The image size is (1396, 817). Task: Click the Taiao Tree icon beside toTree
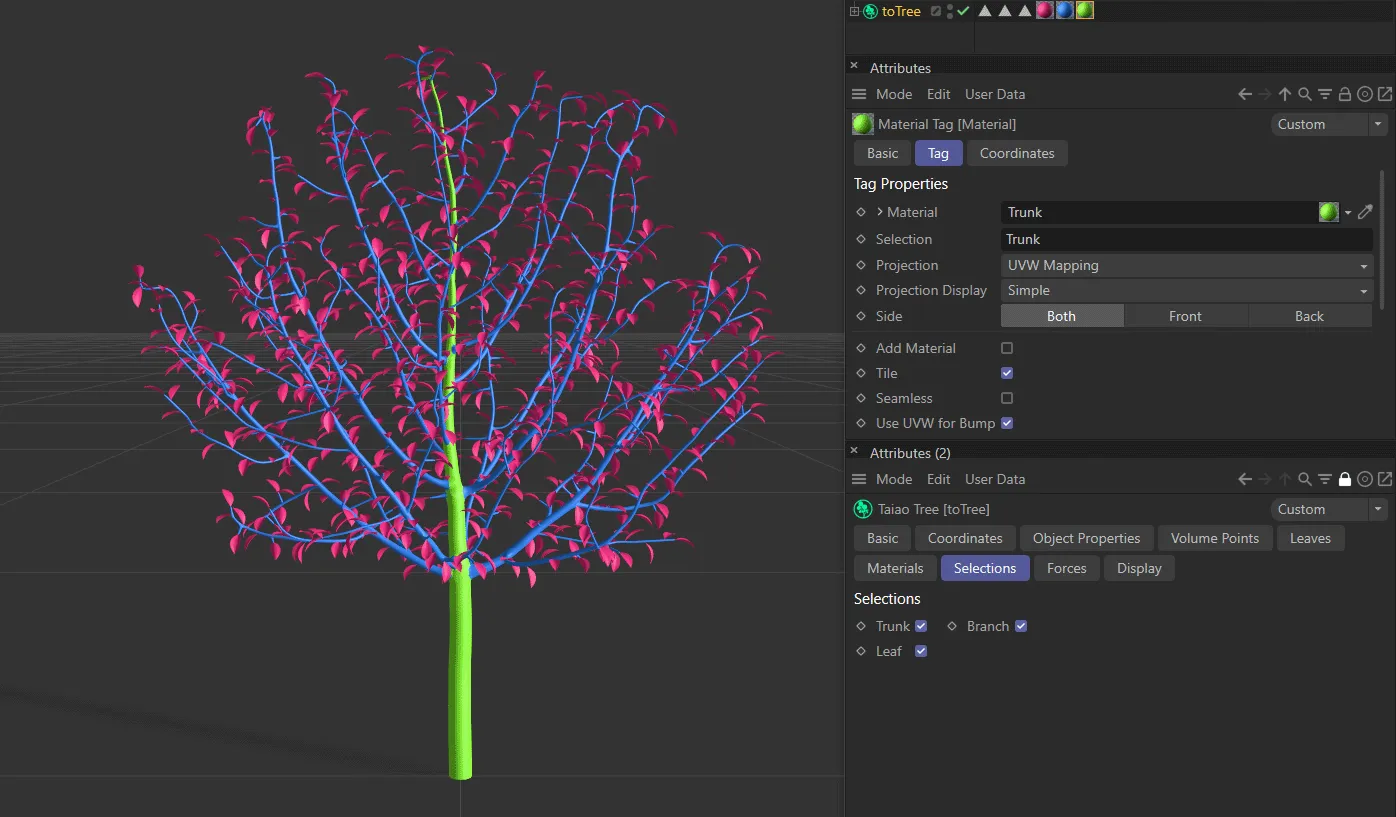tap(869, 10)
